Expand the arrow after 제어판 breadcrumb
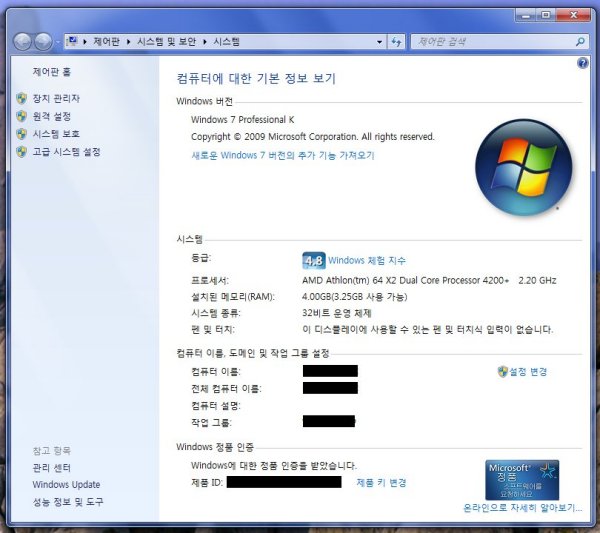The width and height of the screenshot is (600, 533). (x=129, y=41)
